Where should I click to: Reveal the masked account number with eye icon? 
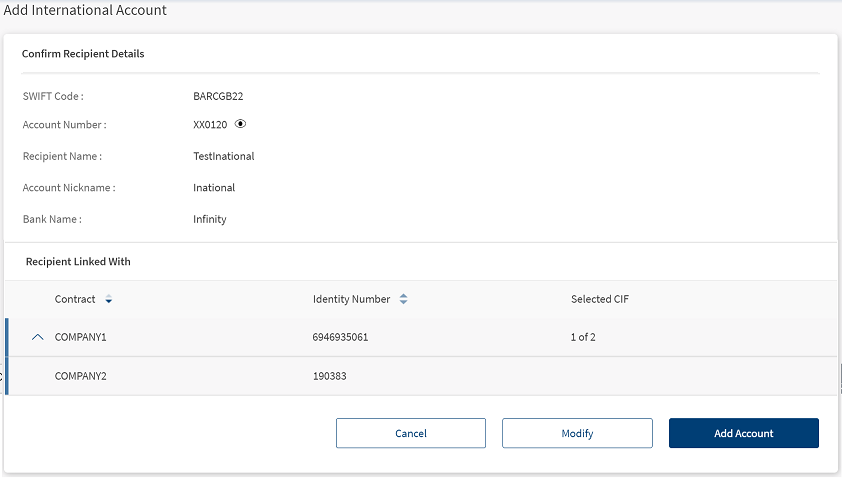[241, 124]
